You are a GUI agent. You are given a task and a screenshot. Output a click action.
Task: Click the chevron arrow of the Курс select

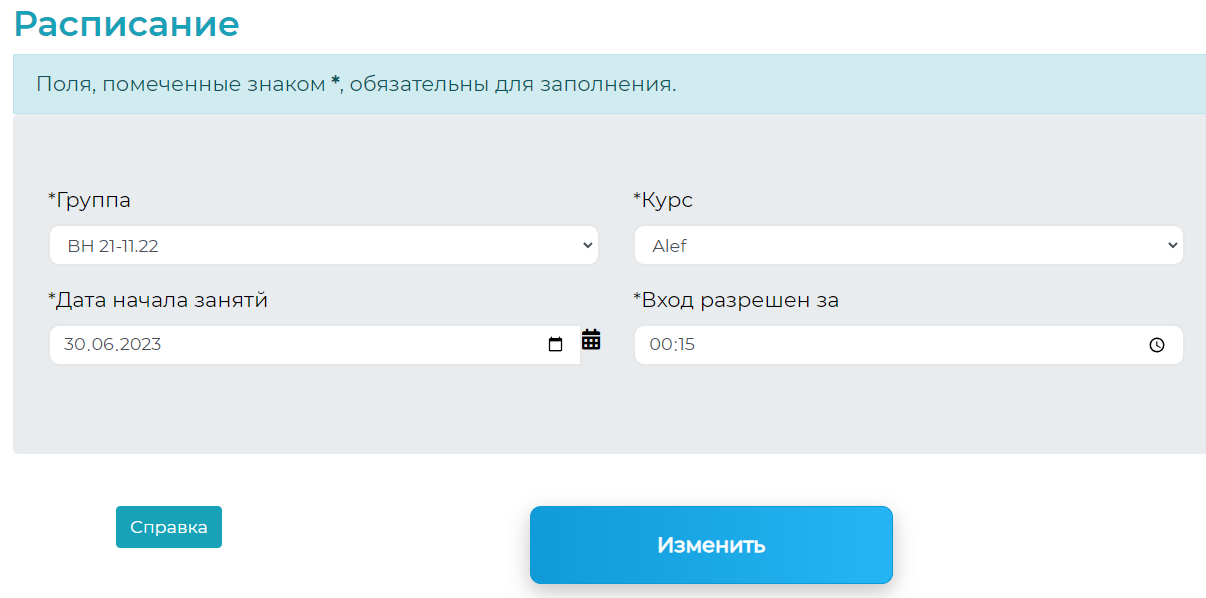tap(1172, 245)
